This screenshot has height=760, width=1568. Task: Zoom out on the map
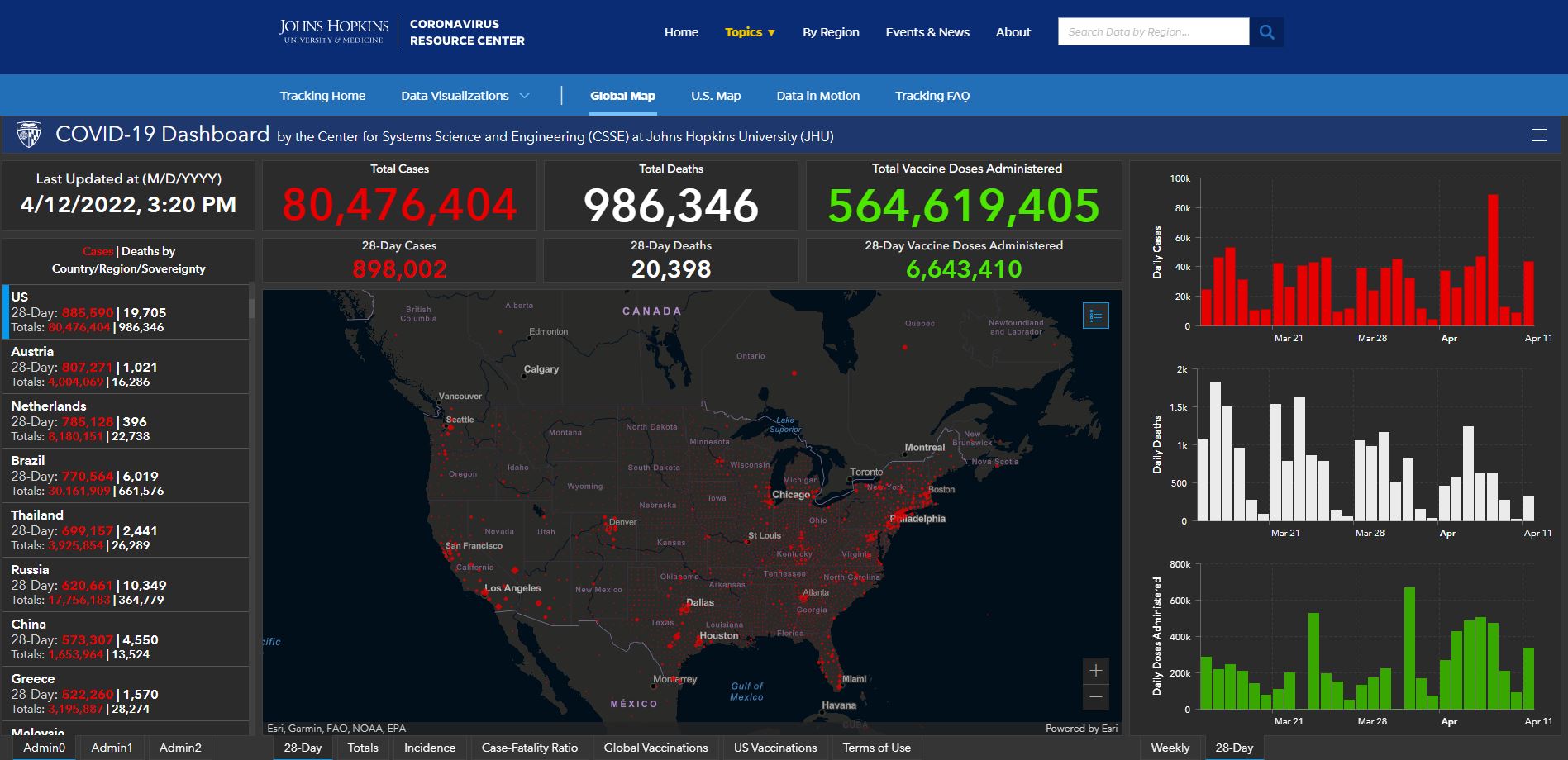(1096, 697)
